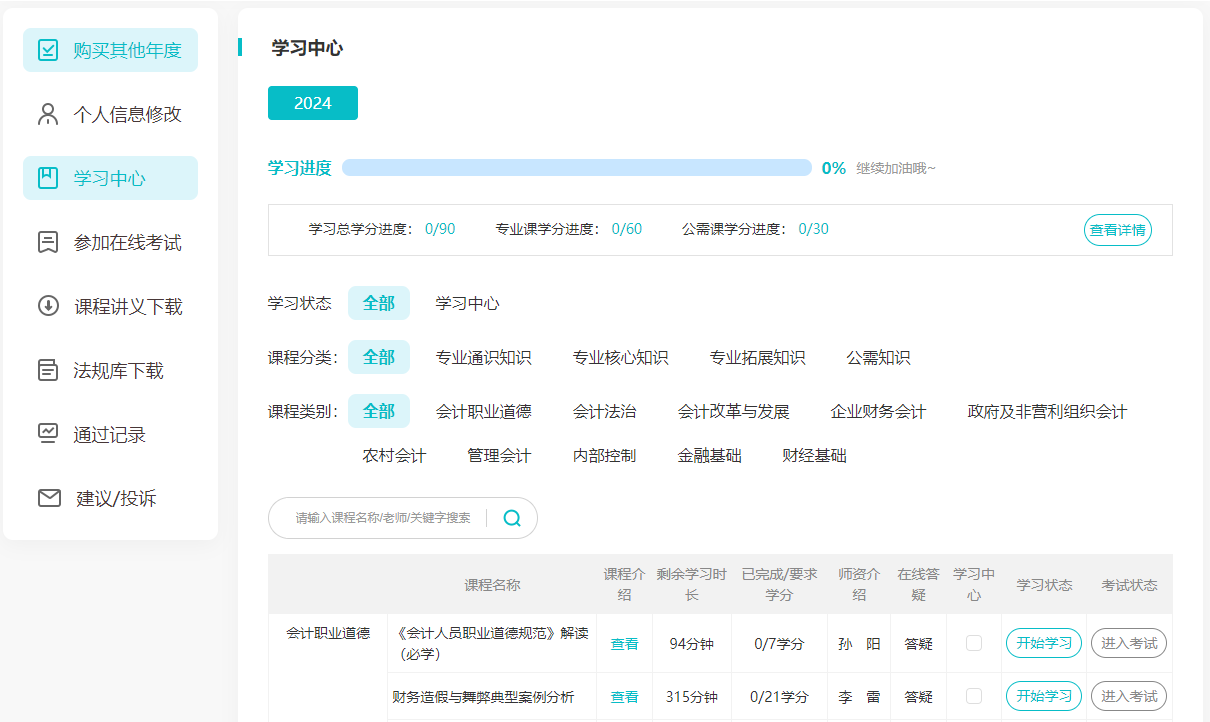This screenshot has height=722, width=1210.
Task: Select 公需知识 course category filter
Action: coord(876,356)
